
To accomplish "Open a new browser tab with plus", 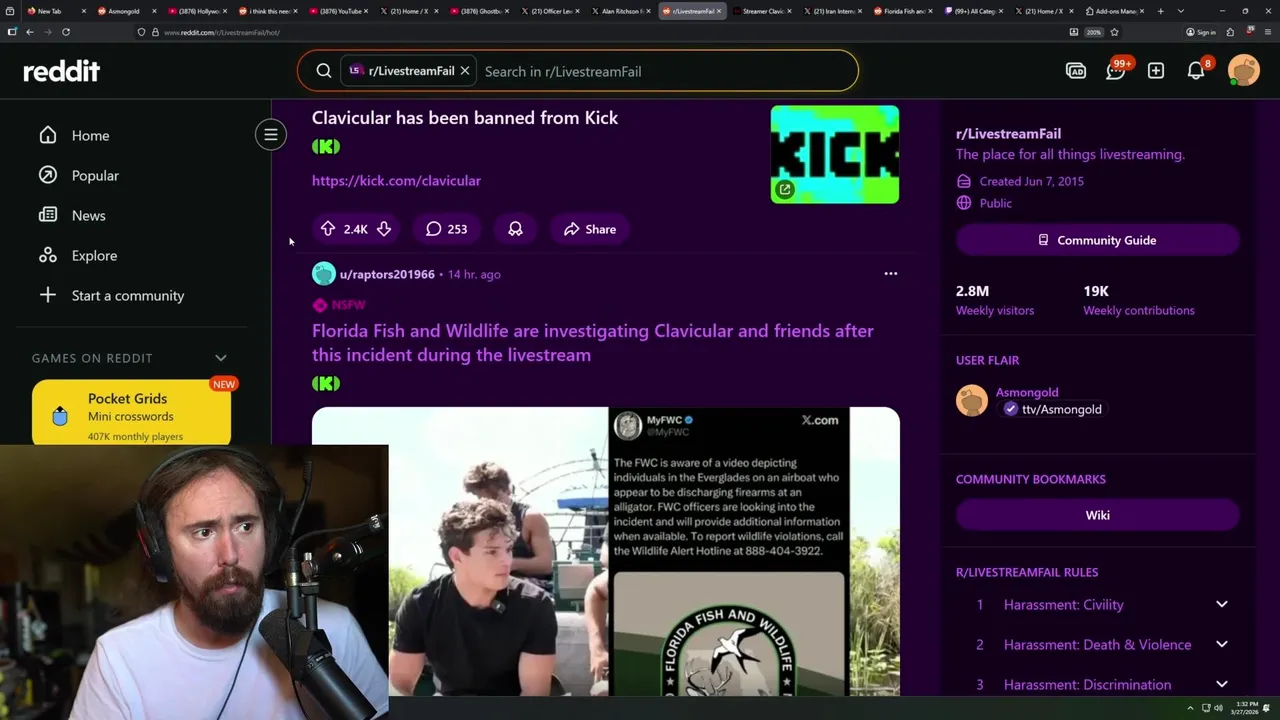I will [1160, 11].
